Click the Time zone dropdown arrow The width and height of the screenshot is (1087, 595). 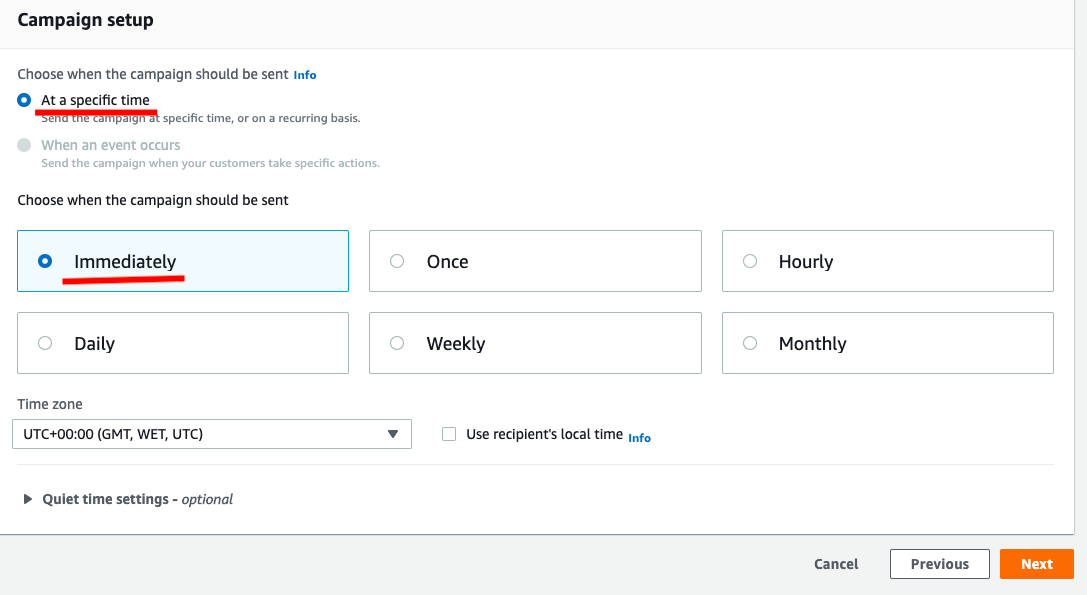pyautogui.click(x=393, y=434)
